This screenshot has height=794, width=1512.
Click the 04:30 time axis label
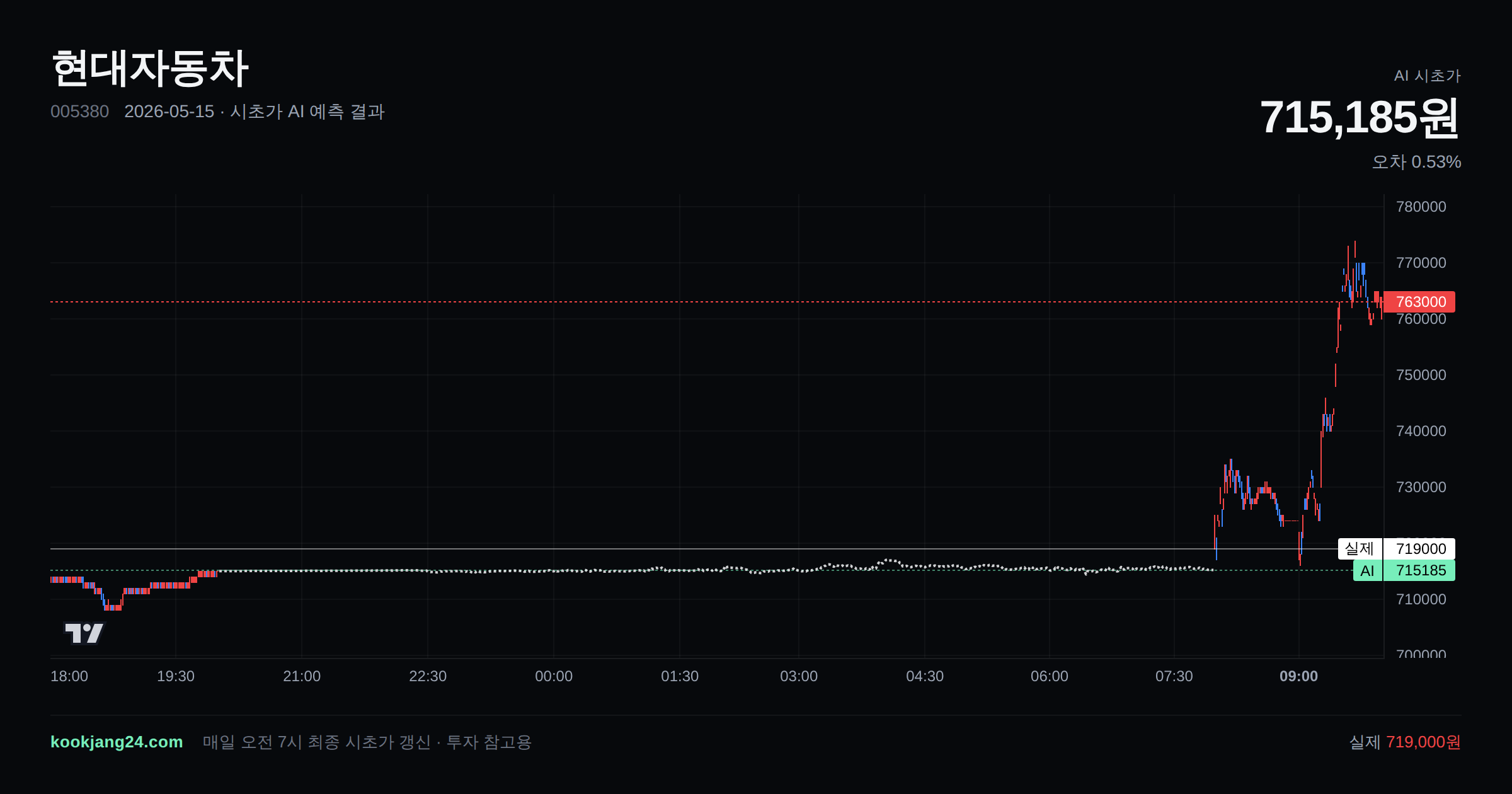click(925, 676)
